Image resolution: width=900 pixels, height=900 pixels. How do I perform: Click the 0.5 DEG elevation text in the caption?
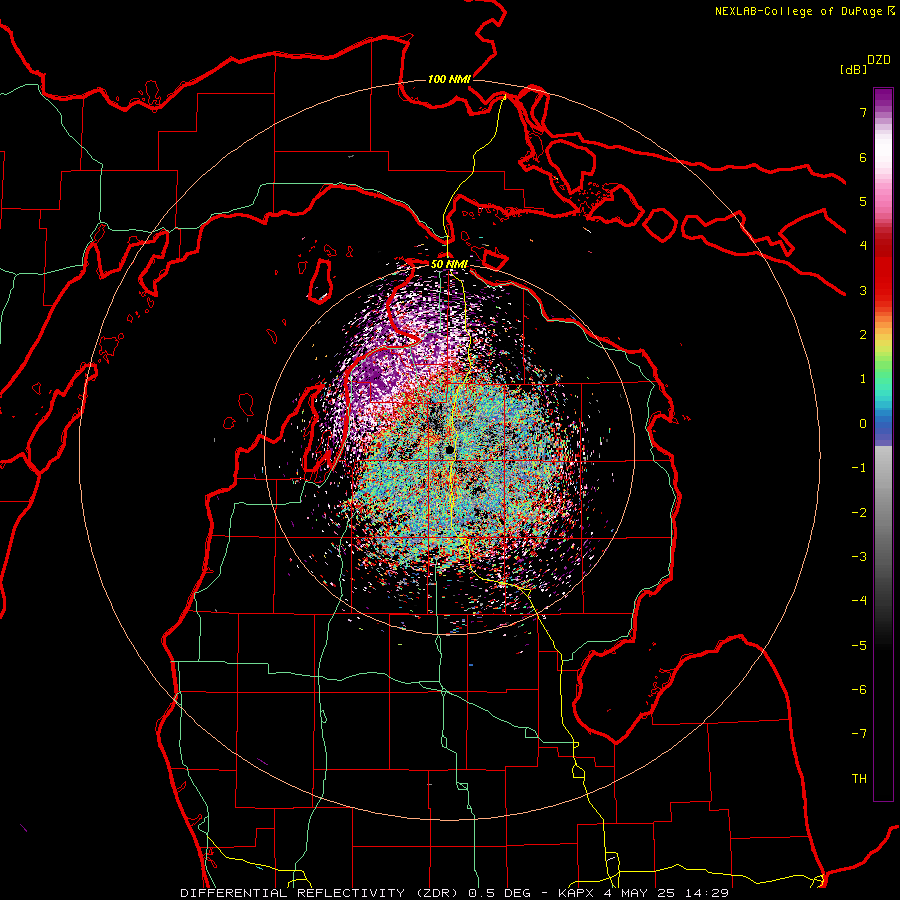(x=499, y=893)
